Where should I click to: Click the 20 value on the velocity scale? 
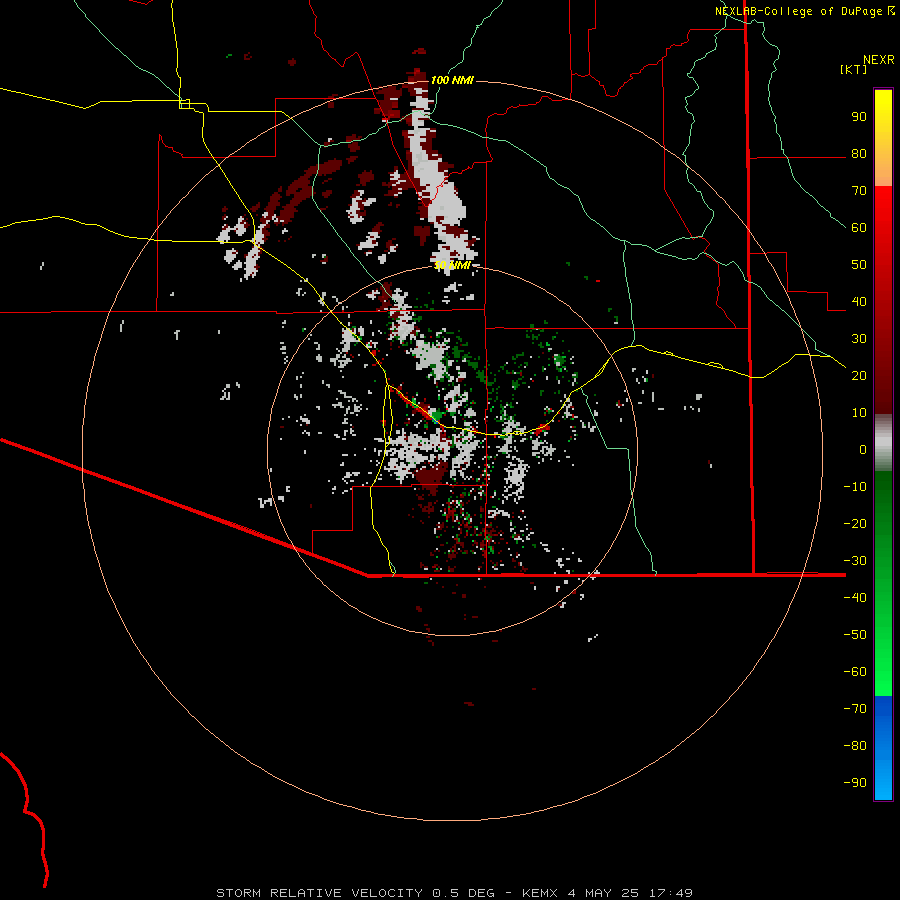[859, 375]
